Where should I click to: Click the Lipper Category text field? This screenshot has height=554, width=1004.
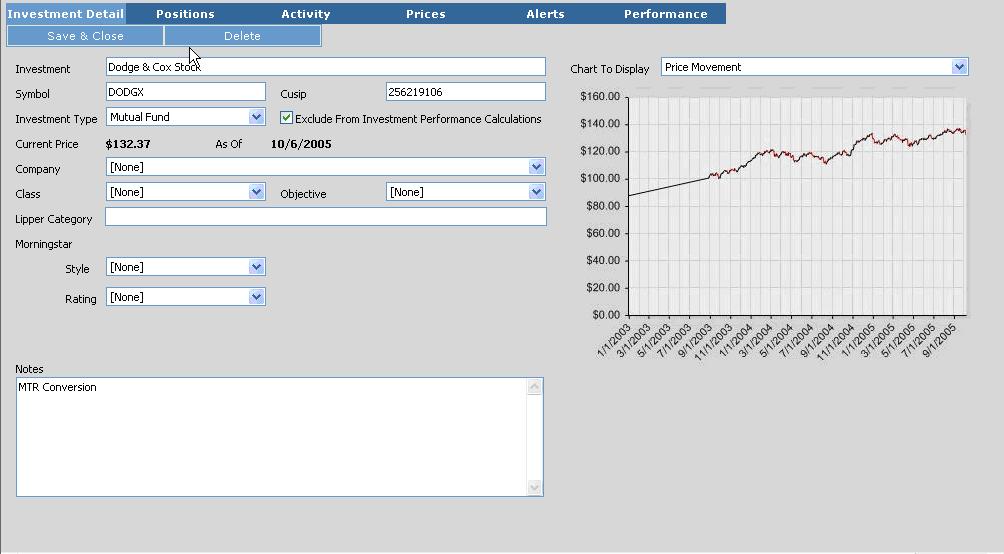tap(325, 217)
